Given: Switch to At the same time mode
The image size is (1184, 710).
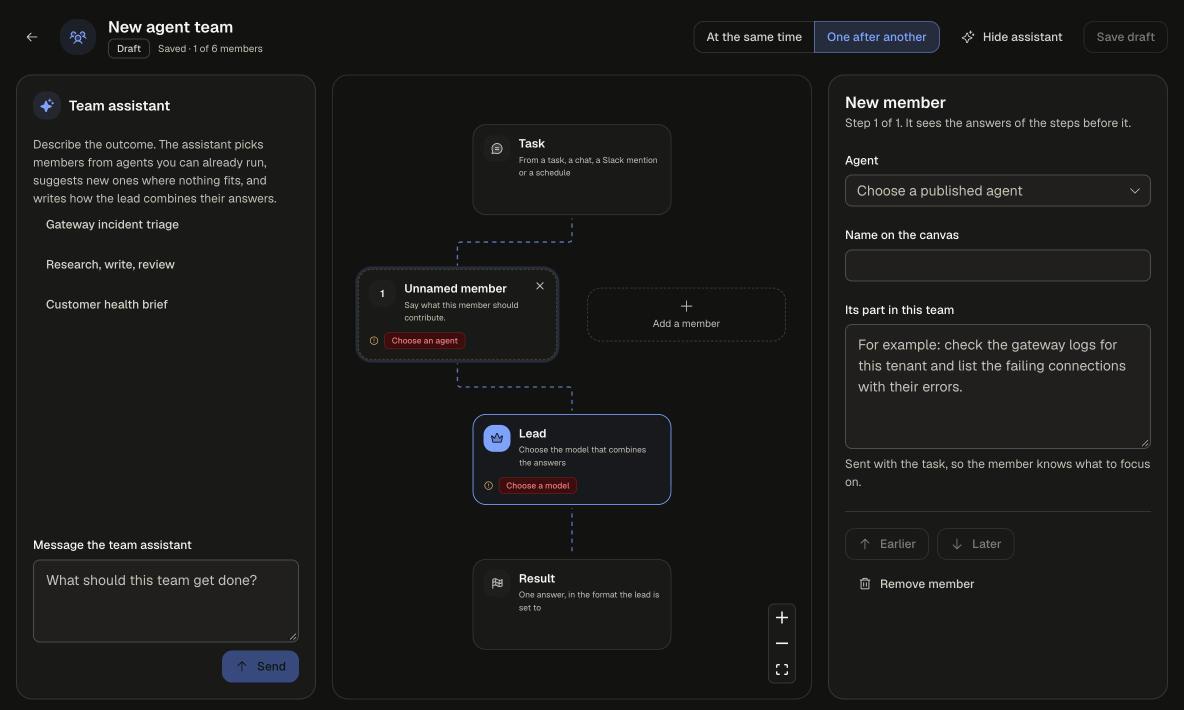Looking at the screenshot, I should pyautogui.click(x=754, y=37).
